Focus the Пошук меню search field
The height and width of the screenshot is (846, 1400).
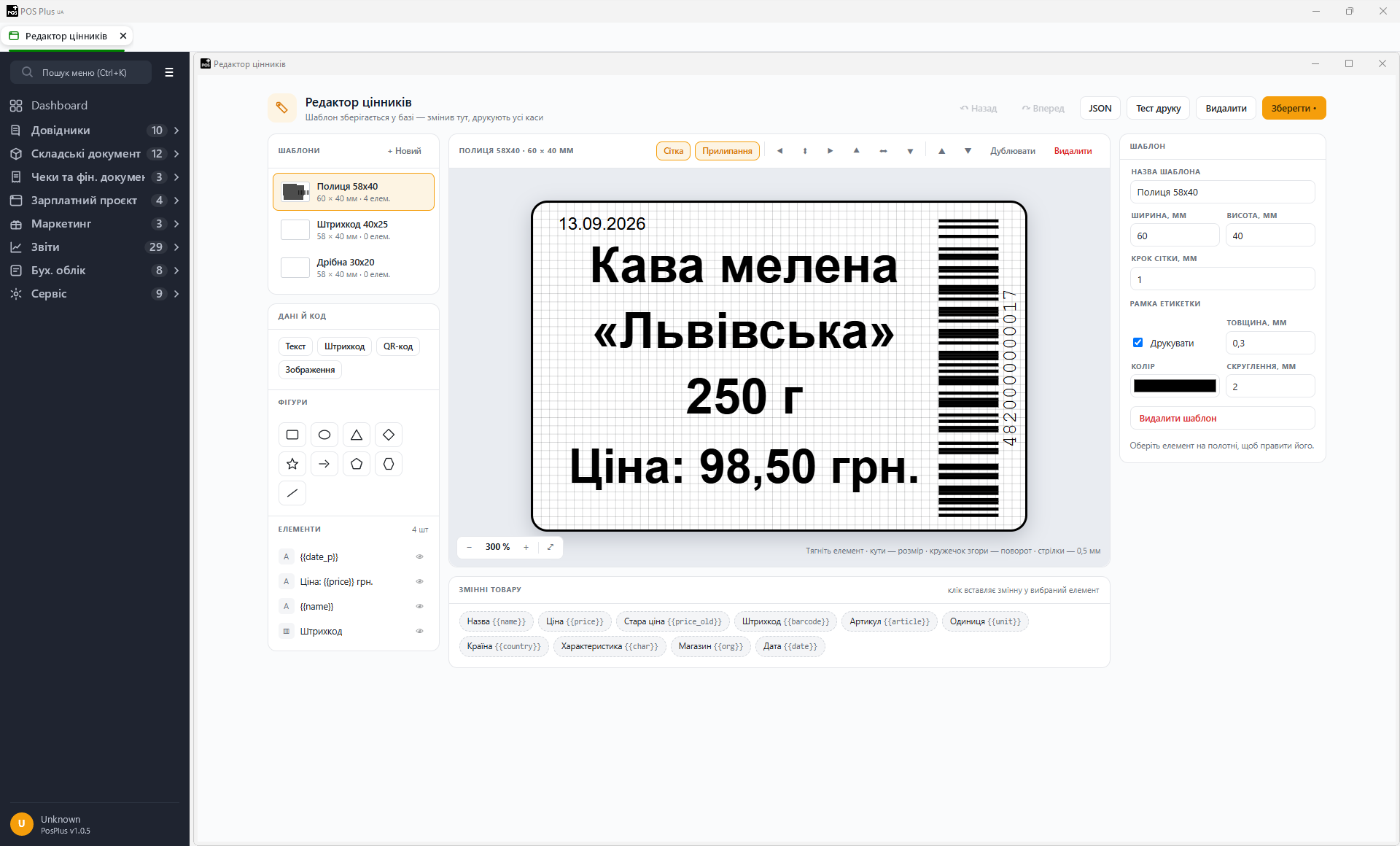click(81, 72)
